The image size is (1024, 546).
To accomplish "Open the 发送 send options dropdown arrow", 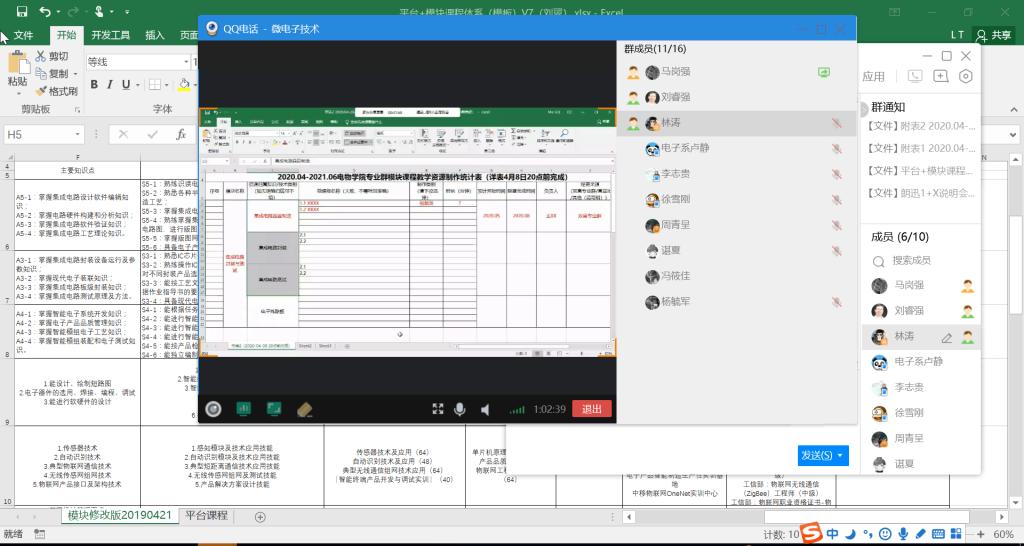I will pos(841,456).
